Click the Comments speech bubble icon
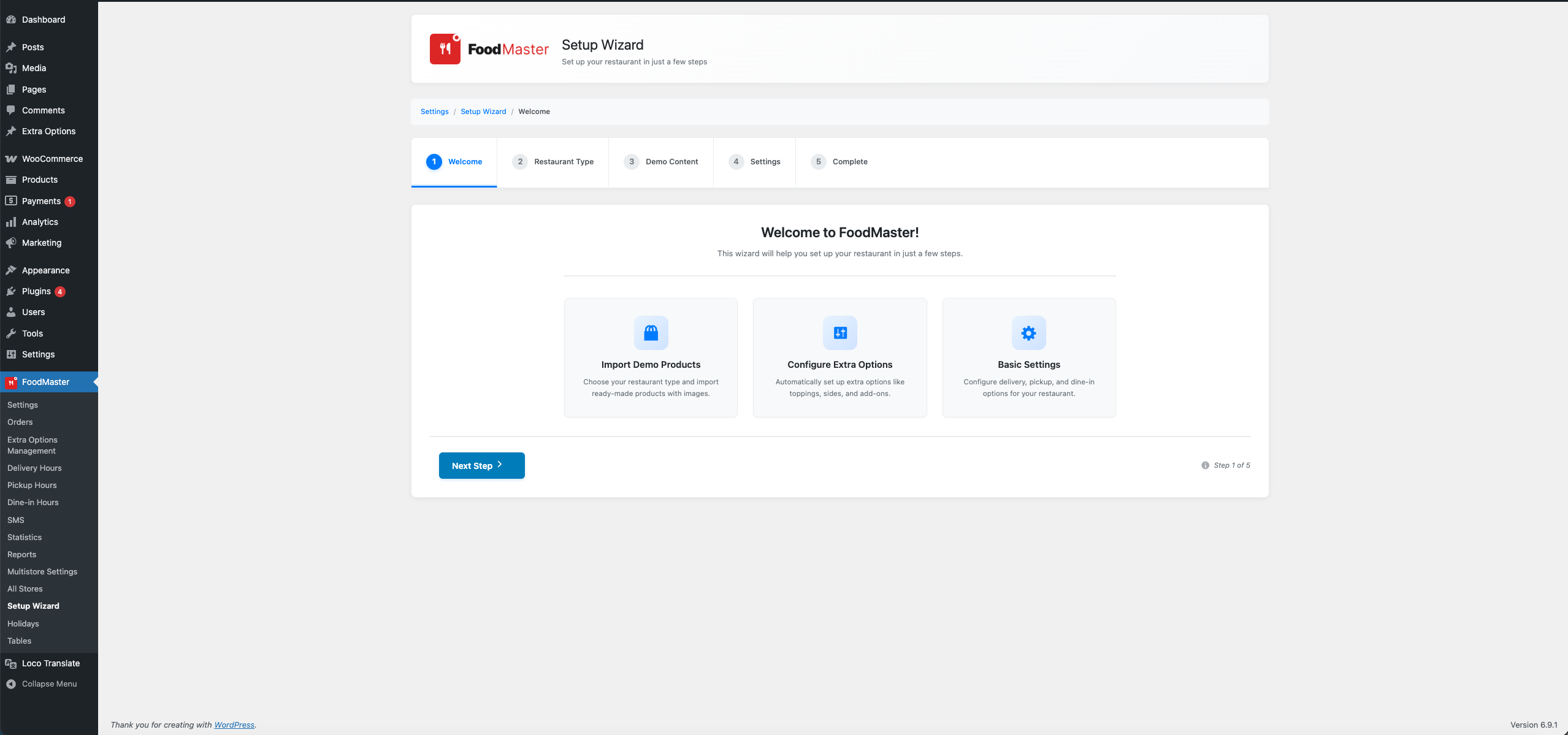 pyautogui.click(x=12, y=110)
